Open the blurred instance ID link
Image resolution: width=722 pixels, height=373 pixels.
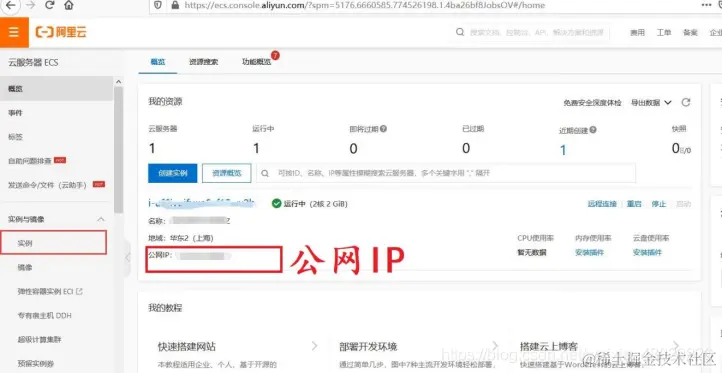click(x=201, y=203)
